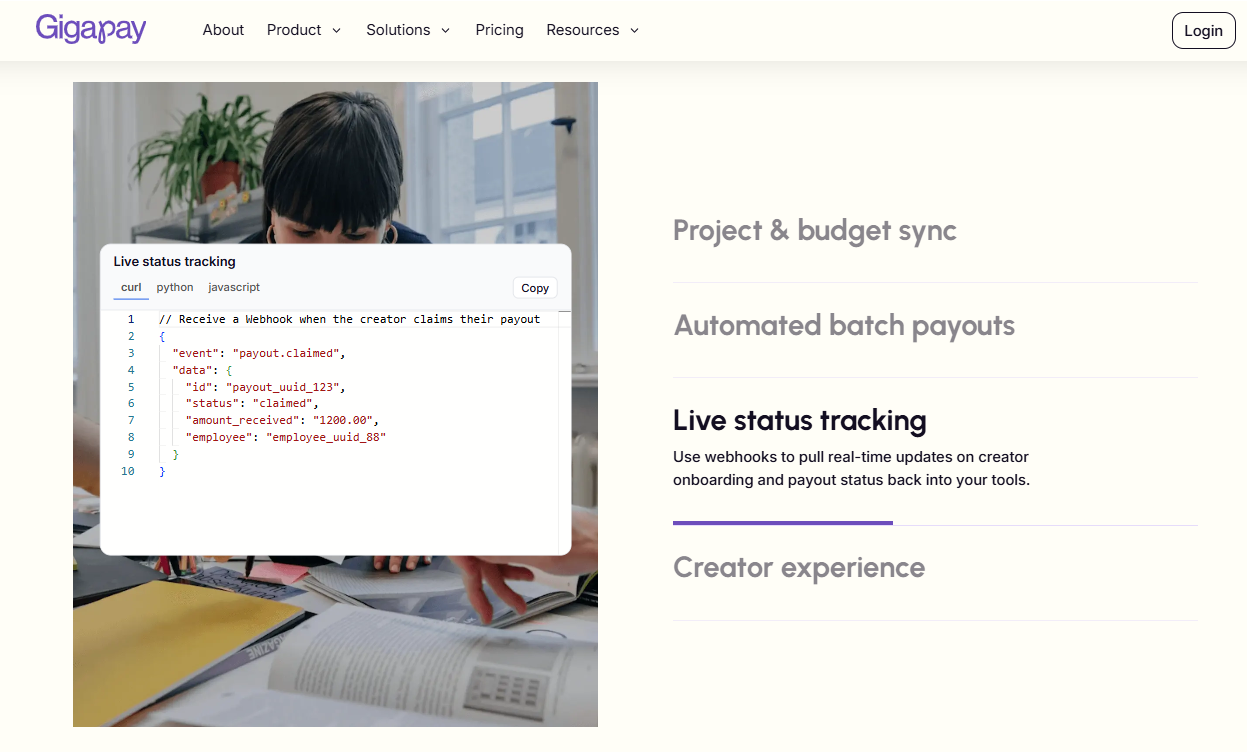Expand the Creator experience section
Viewport: 1247px width, 752px height.
point(798,567)
